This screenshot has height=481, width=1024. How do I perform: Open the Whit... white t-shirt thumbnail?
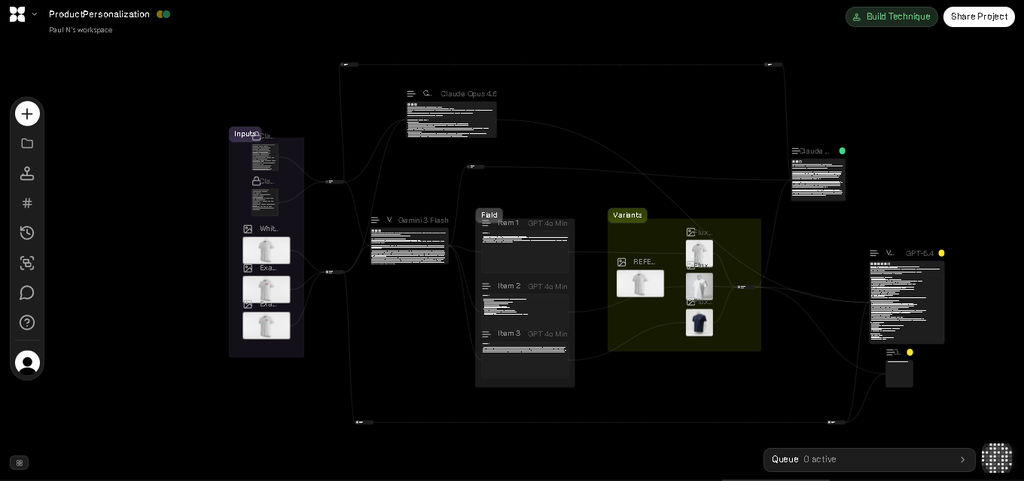click(266, 250)
